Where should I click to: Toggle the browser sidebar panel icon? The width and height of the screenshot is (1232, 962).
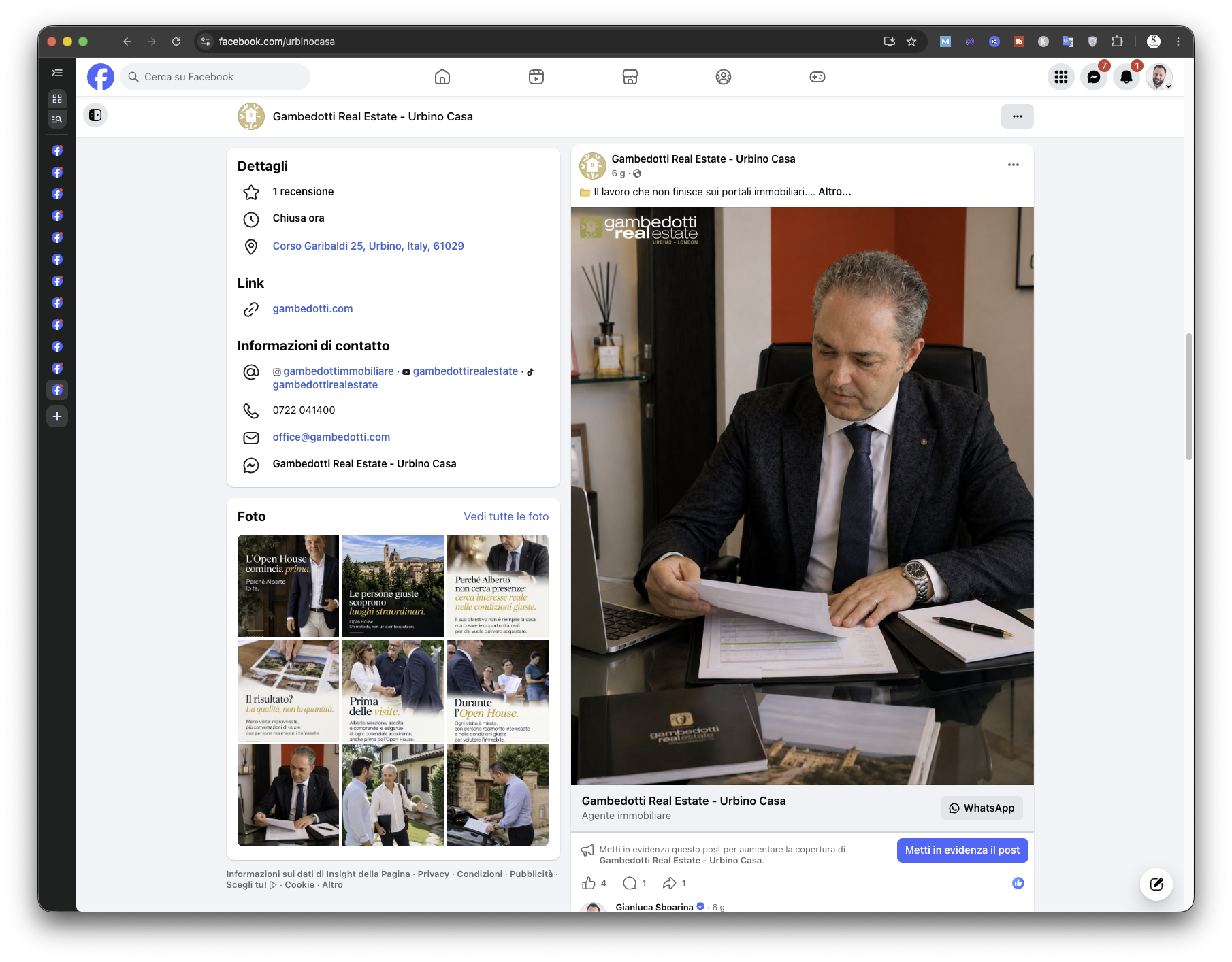coord(95,115)
